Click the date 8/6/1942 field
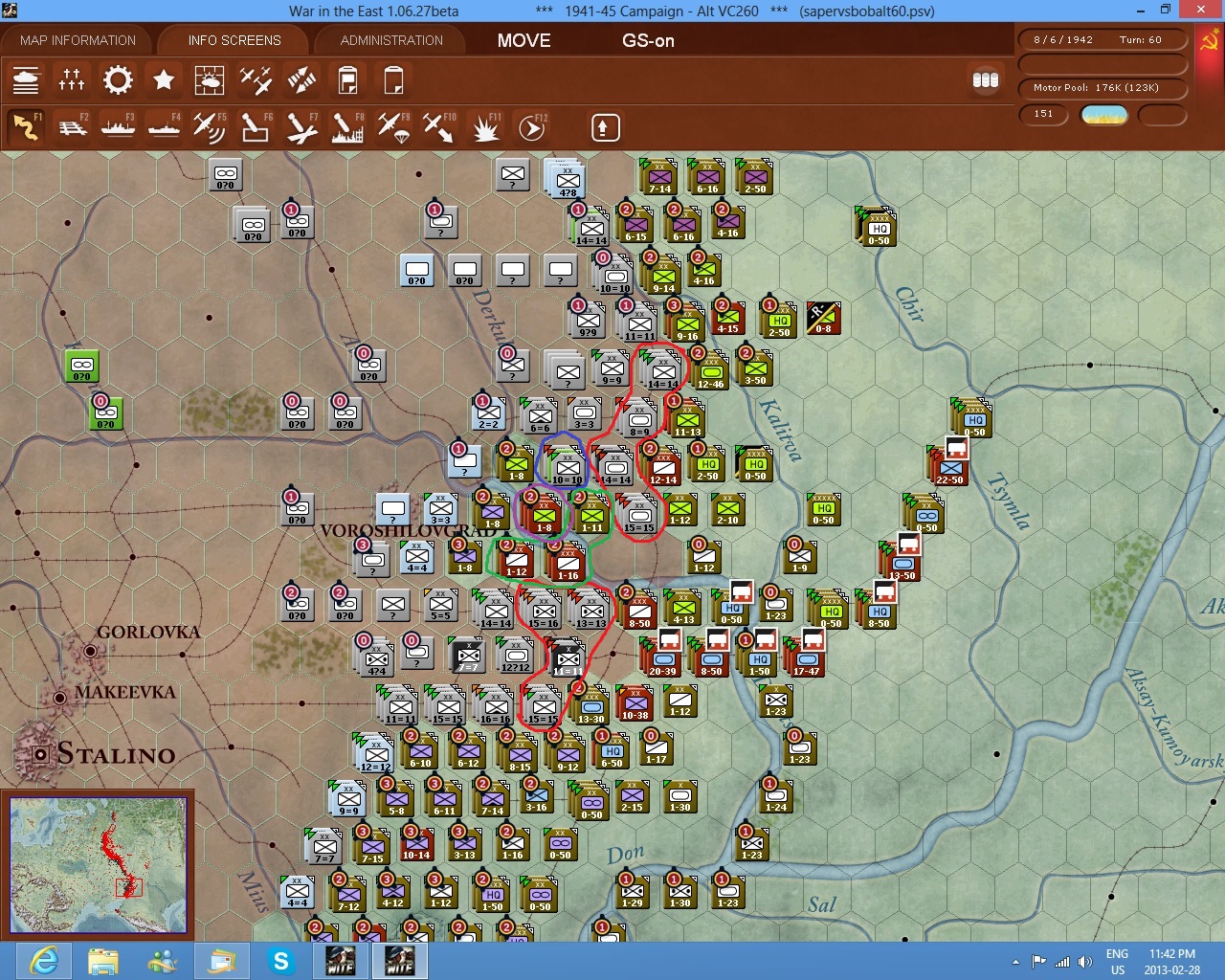The height and width of the screenshot is (980, 1225). pos(1063,40)
